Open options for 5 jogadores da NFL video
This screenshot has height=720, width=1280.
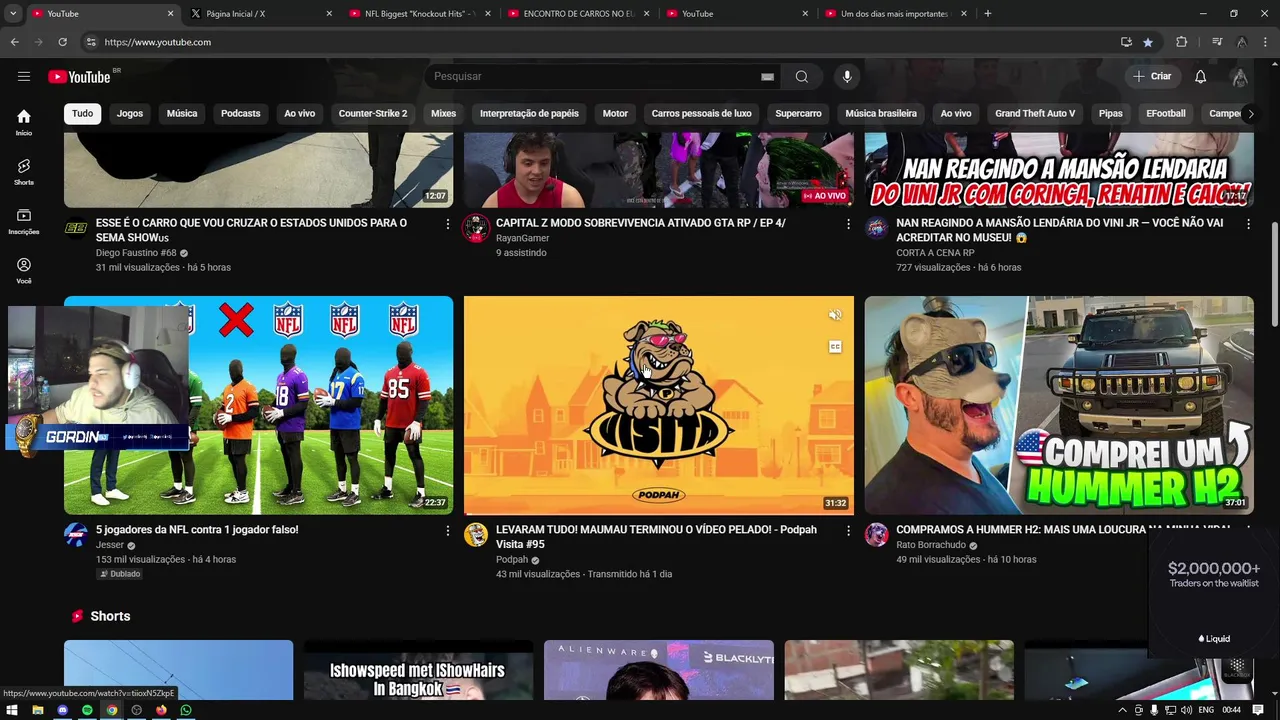tap(447, 531)
